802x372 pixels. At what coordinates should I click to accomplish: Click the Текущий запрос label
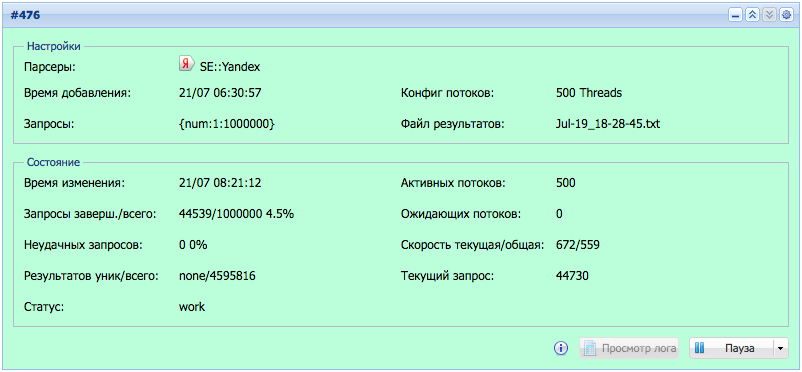[448, 276]
